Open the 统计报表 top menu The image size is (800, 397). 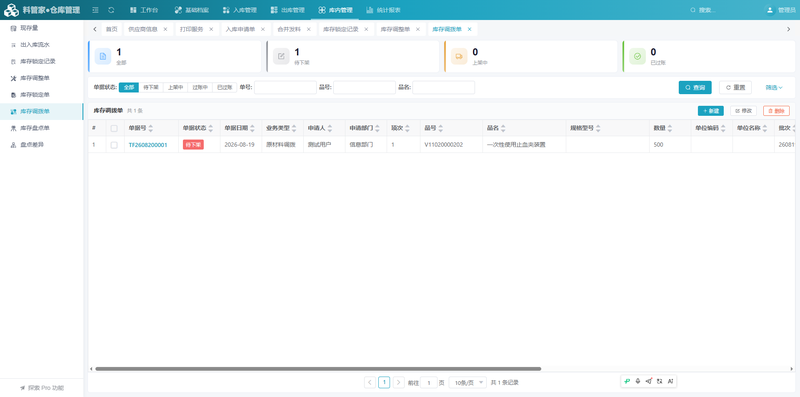(383, 10)
